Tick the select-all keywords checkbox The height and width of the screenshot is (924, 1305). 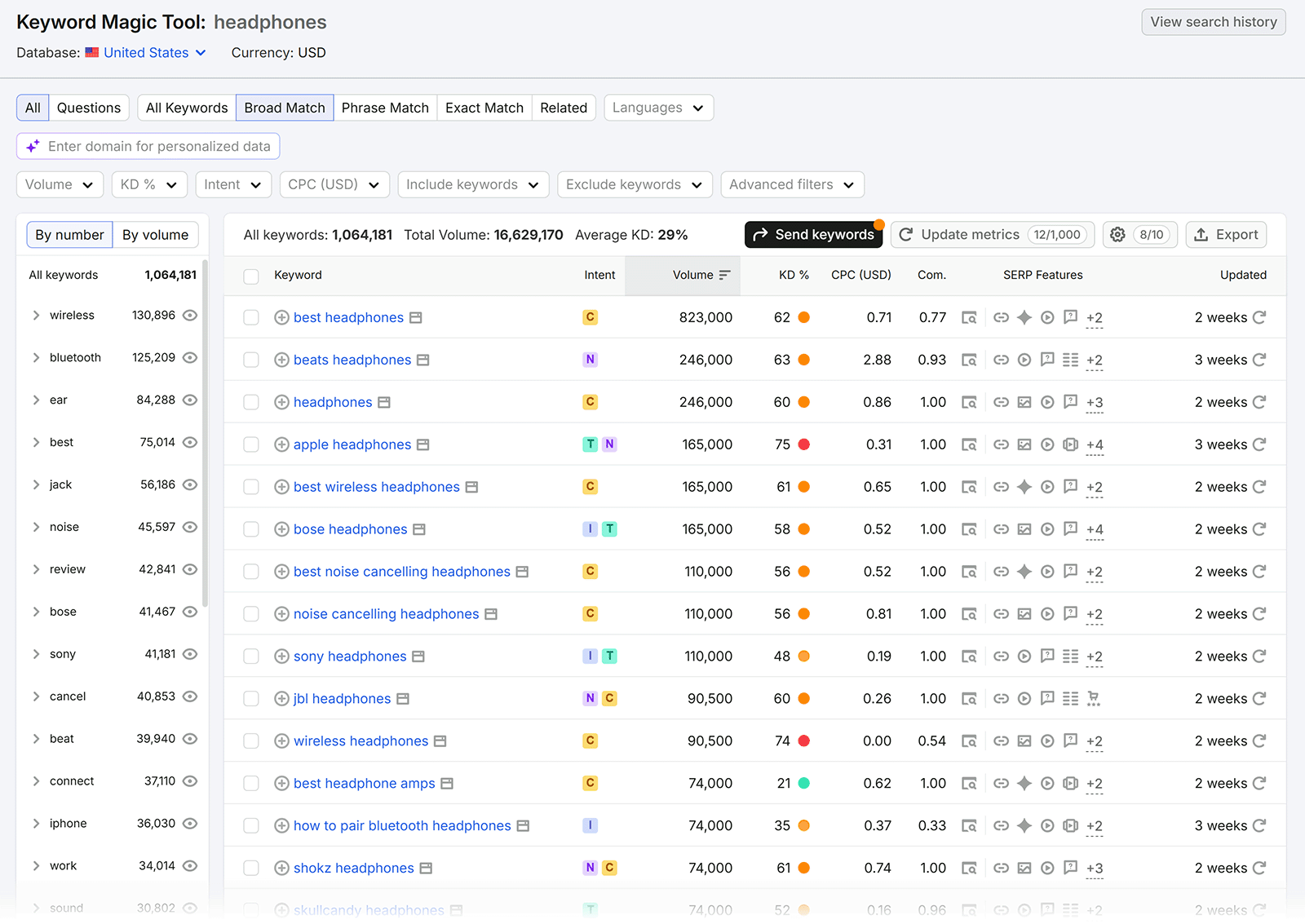[x=251, y=276]
